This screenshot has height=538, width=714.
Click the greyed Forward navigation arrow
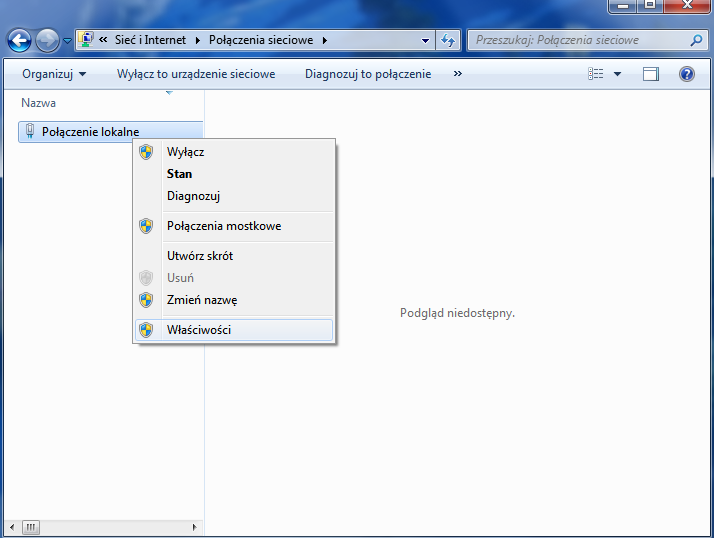click(x=47, y=41)
